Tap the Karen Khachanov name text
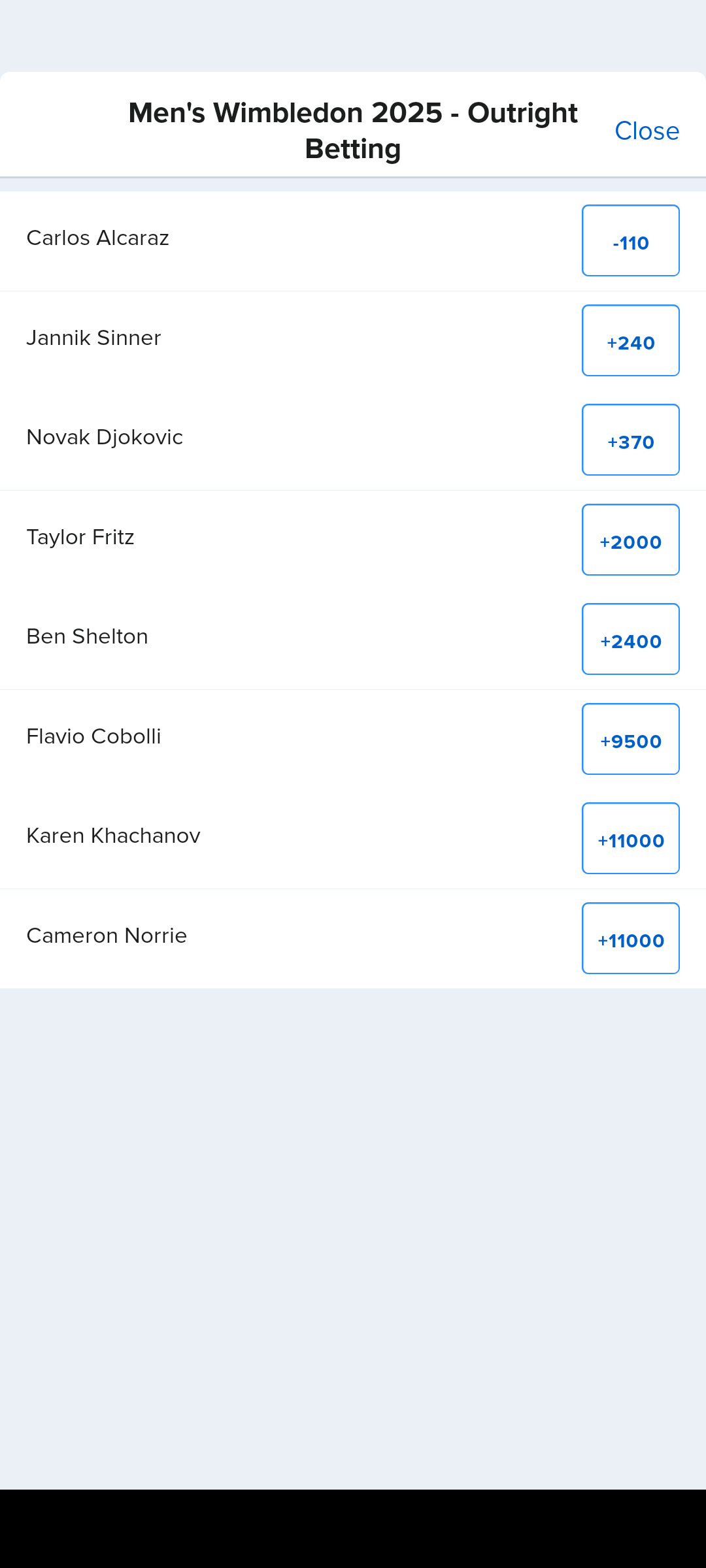The width and height of the screenshot is (706, 1568). coord(113,836)
